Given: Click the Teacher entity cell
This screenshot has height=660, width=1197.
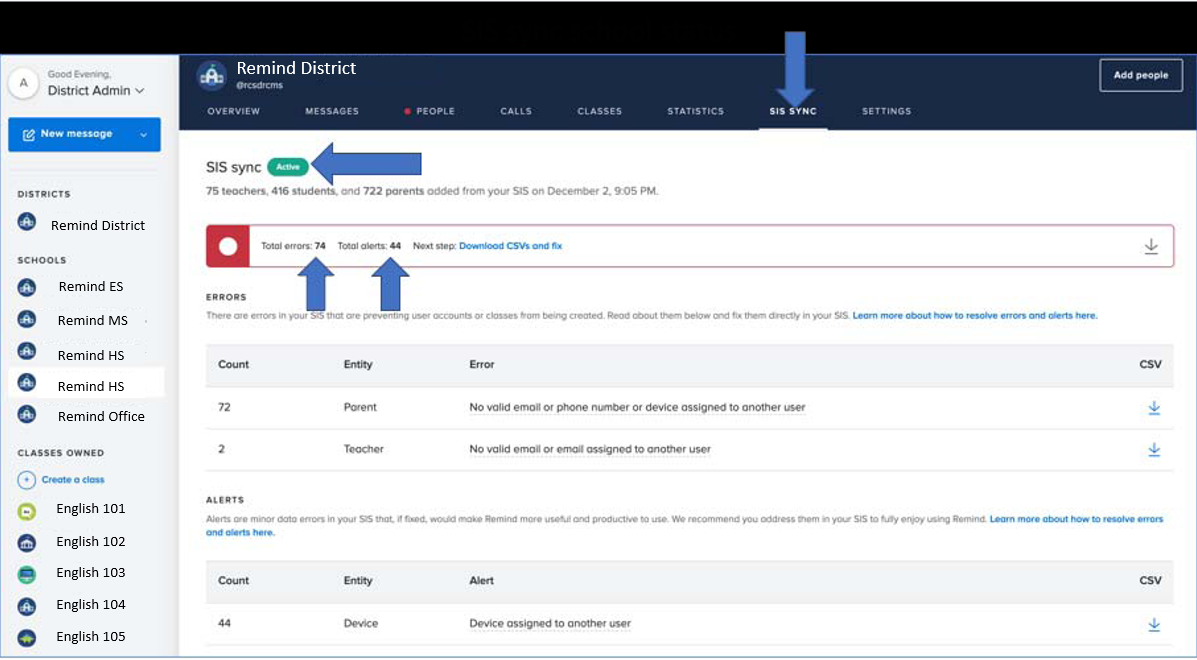Looking at the screenshot, I should [363, 449].
